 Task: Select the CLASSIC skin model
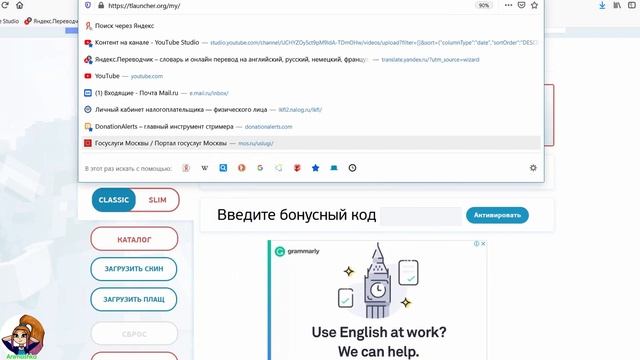pos(113,200)
